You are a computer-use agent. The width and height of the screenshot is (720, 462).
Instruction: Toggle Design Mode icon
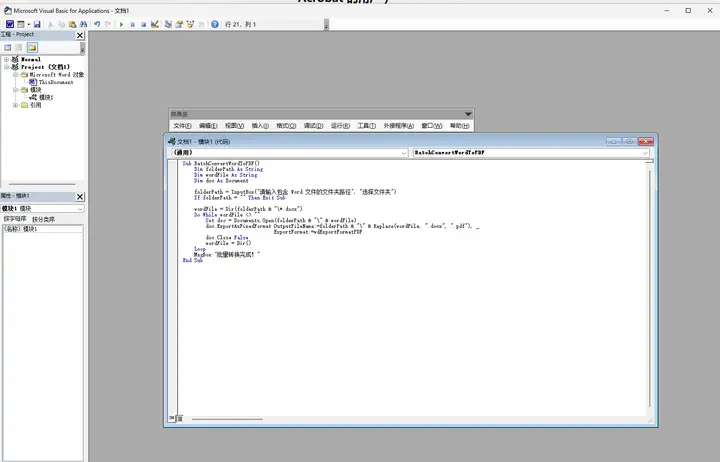(x=155, y=24)
